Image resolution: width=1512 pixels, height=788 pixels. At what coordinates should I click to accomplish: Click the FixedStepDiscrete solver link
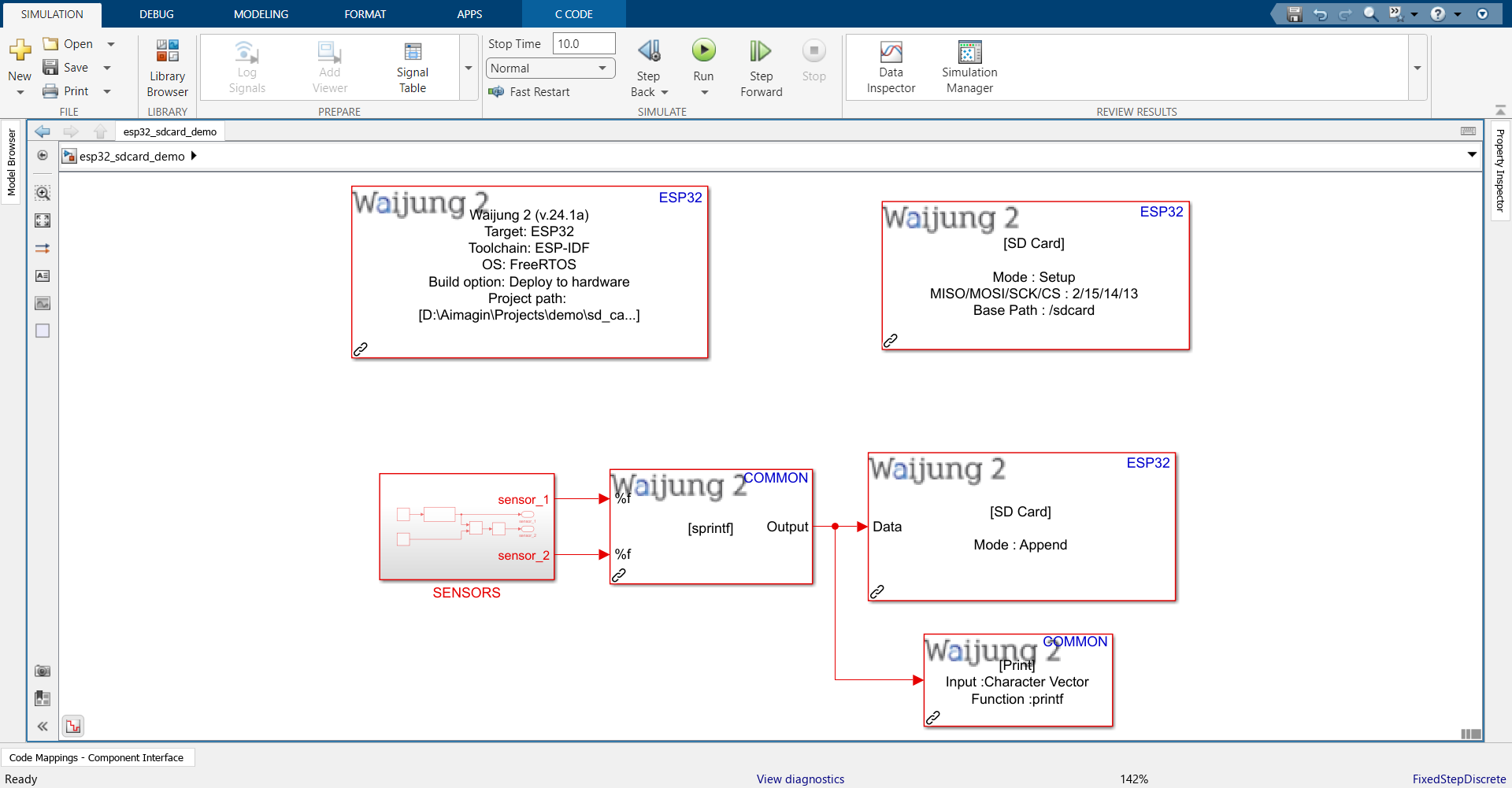coord(1458,779)
